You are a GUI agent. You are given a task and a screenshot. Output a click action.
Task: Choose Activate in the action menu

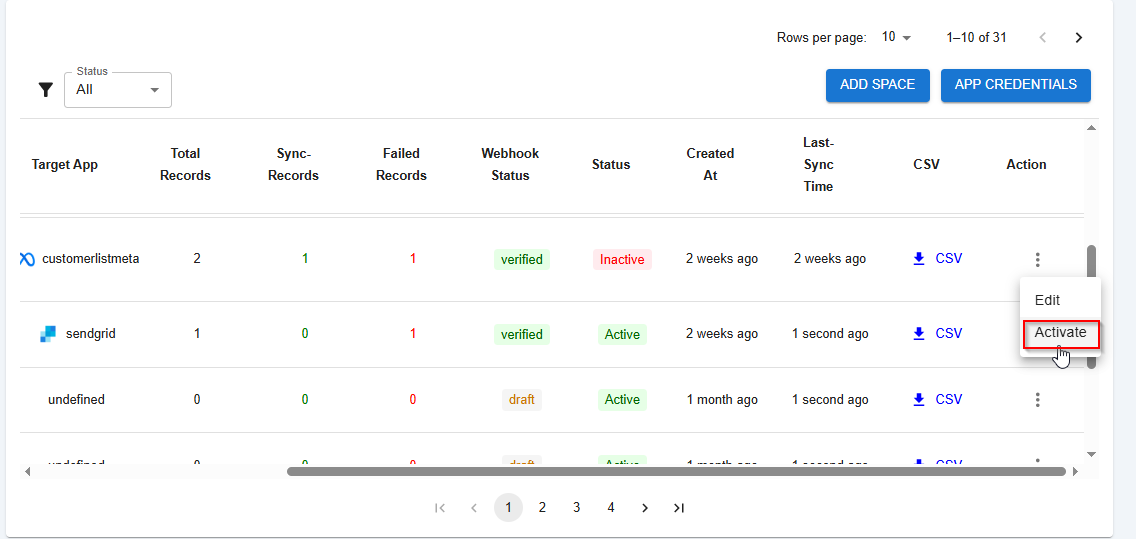(1060, 333)
